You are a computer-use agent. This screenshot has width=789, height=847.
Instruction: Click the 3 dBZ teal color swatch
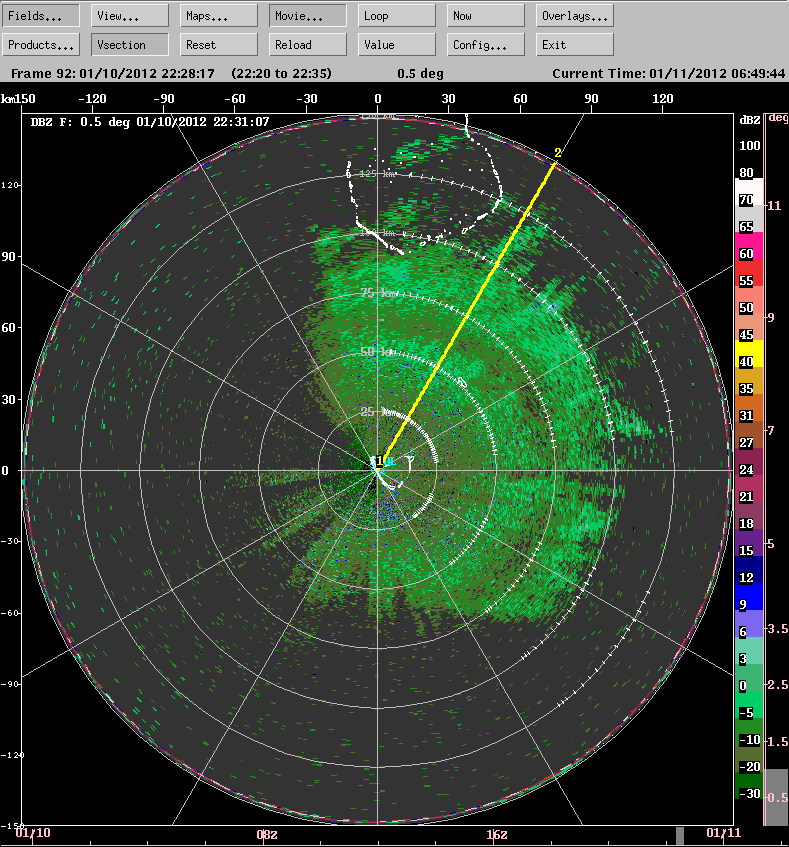[750, 651]
